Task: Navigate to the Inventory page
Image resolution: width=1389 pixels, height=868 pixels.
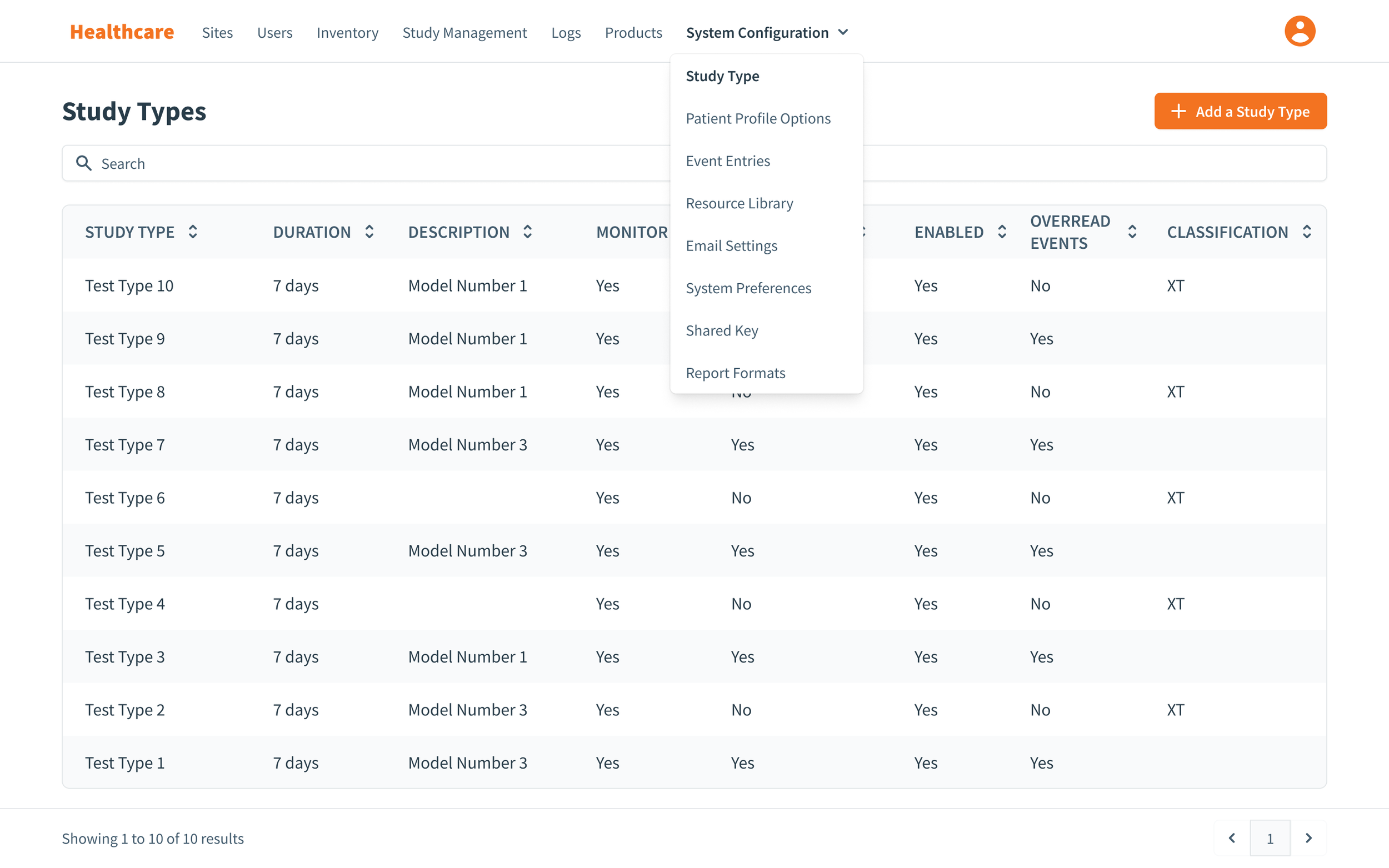Action: point(347,33)
